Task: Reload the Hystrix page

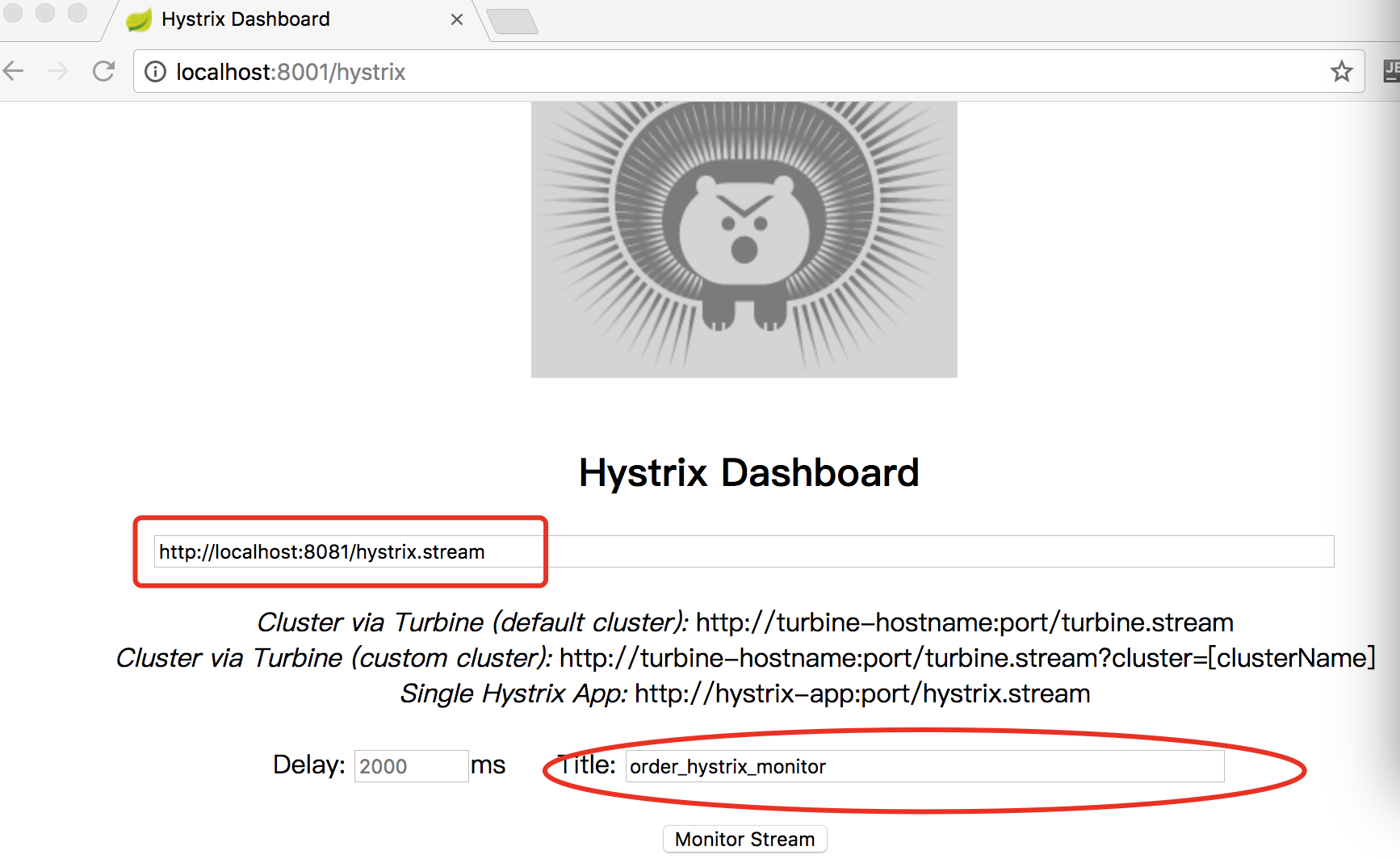Action: pos(104,71)
